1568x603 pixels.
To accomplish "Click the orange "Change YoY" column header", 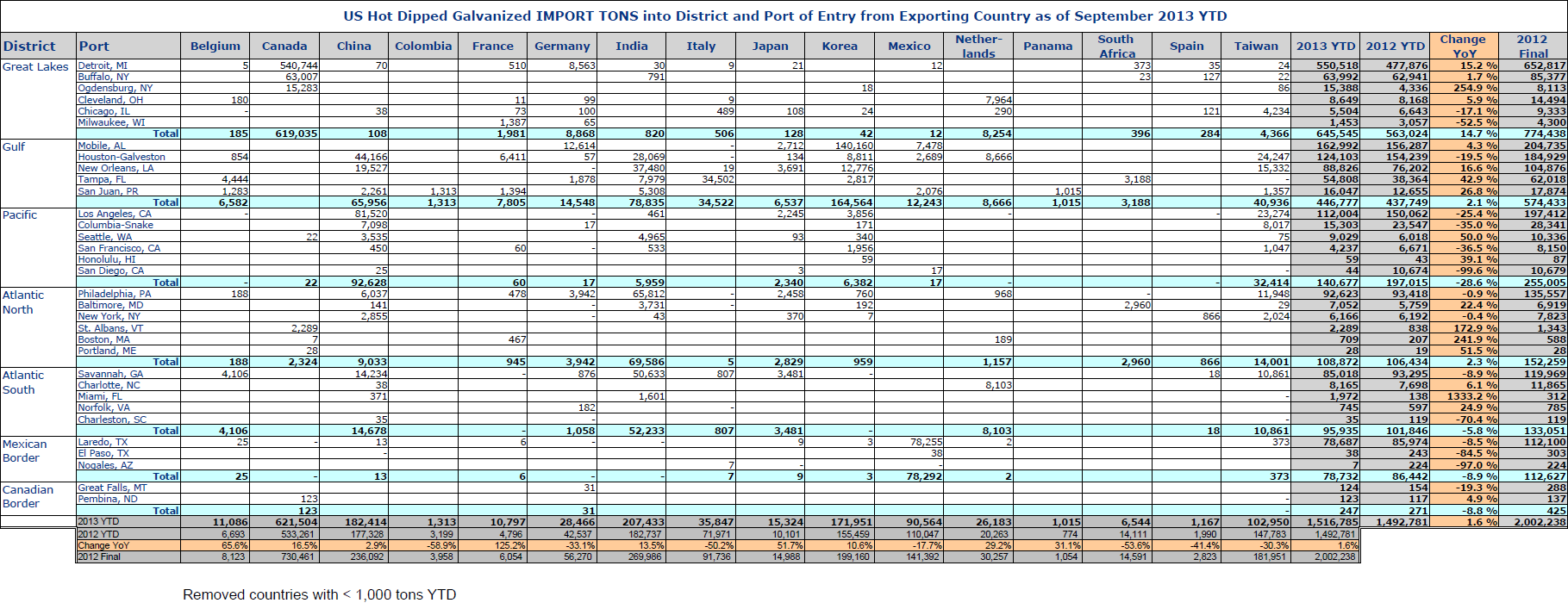I will tap(1464, 47).
